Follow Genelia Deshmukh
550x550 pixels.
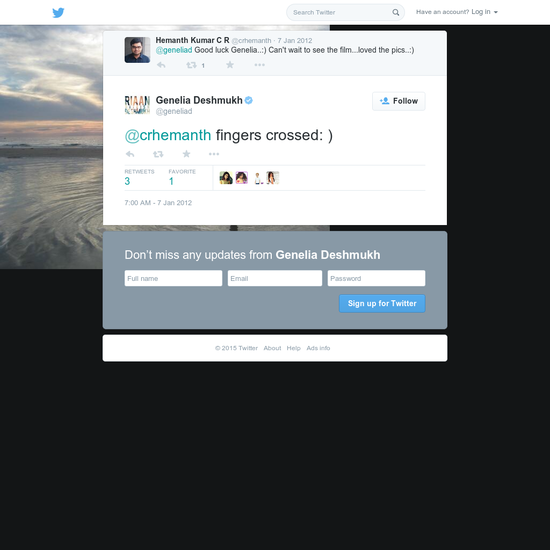click(399, 101)
